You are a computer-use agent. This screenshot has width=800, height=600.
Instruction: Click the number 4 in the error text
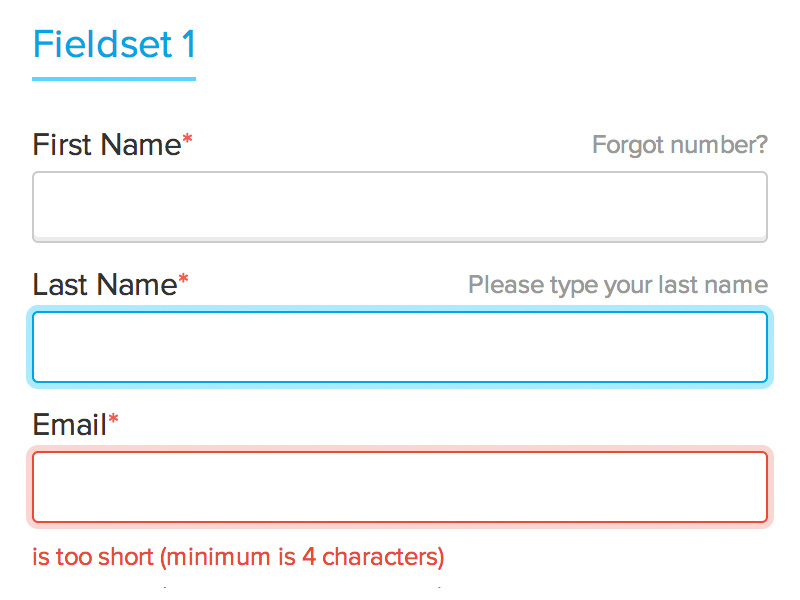(x=309, y=556)
